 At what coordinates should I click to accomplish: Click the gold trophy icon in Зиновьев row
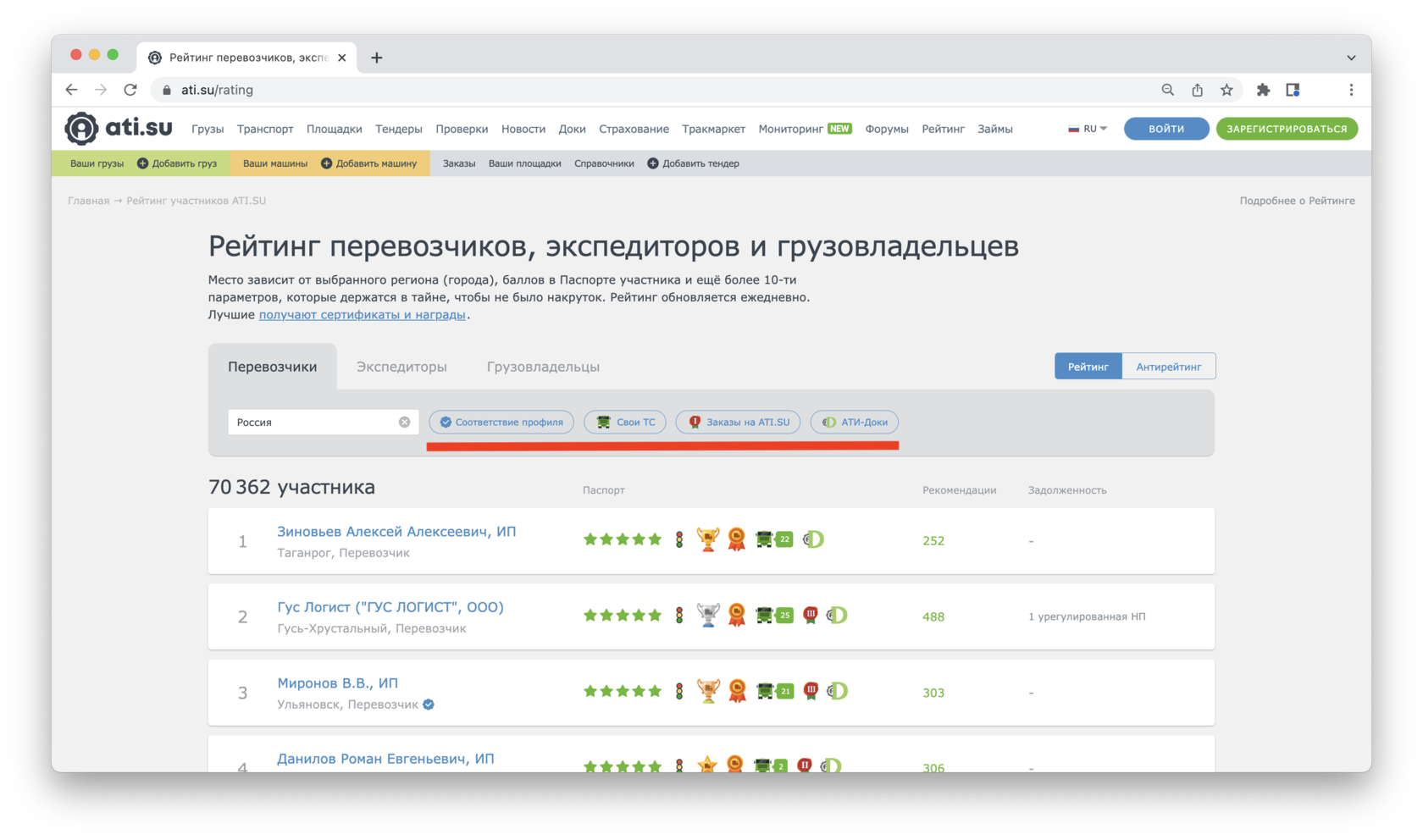point(708,539)
